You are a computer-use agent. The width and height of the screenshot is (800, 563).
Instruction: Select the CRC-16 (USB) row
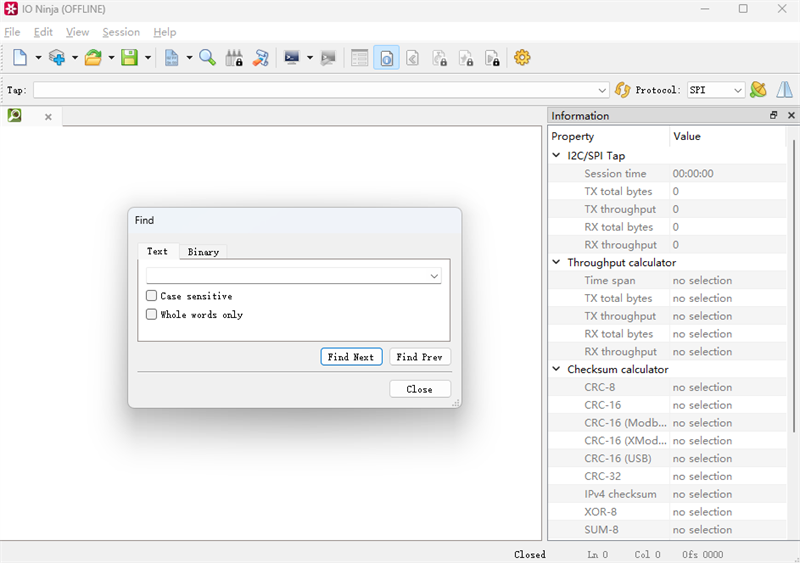(667, 458)
